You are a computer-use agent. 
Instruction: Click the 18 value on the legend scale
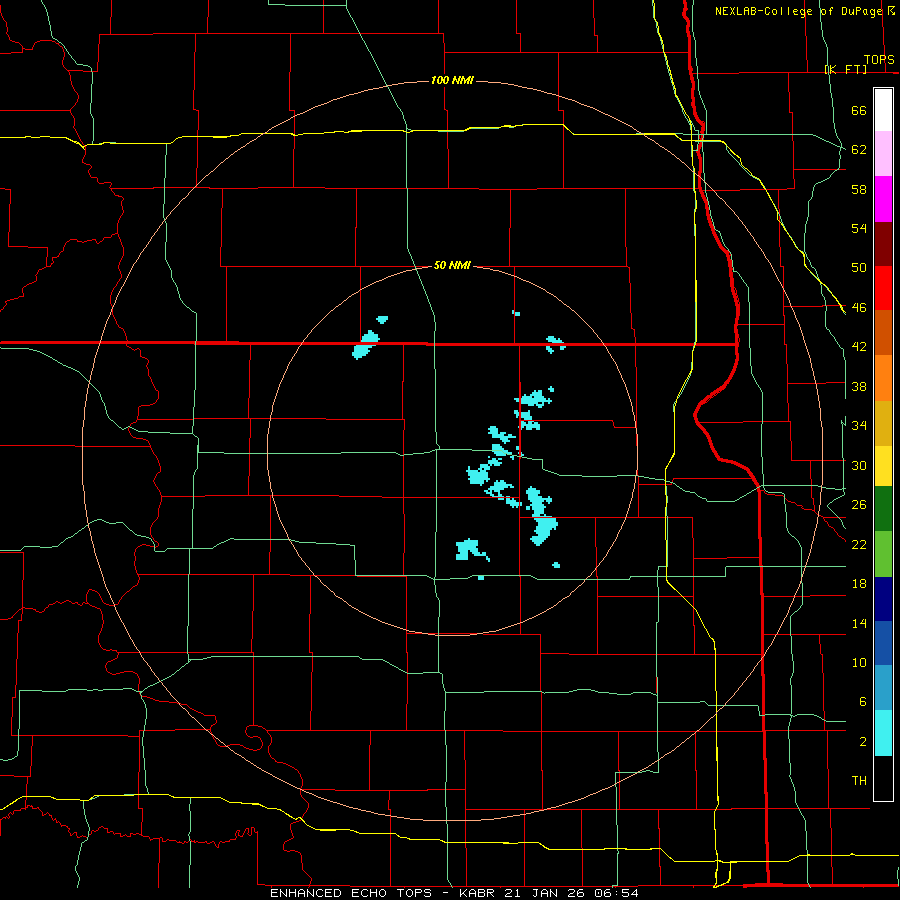coord(859,584)
